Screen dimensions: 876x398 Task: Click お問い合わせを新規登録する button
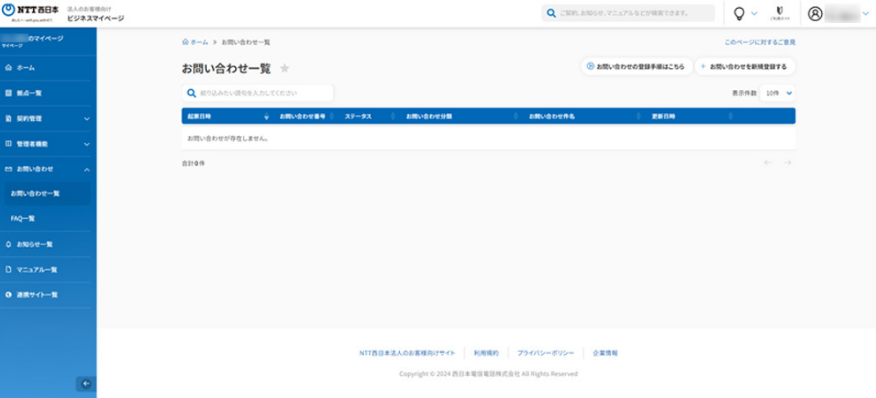click(x=745, y=66)
